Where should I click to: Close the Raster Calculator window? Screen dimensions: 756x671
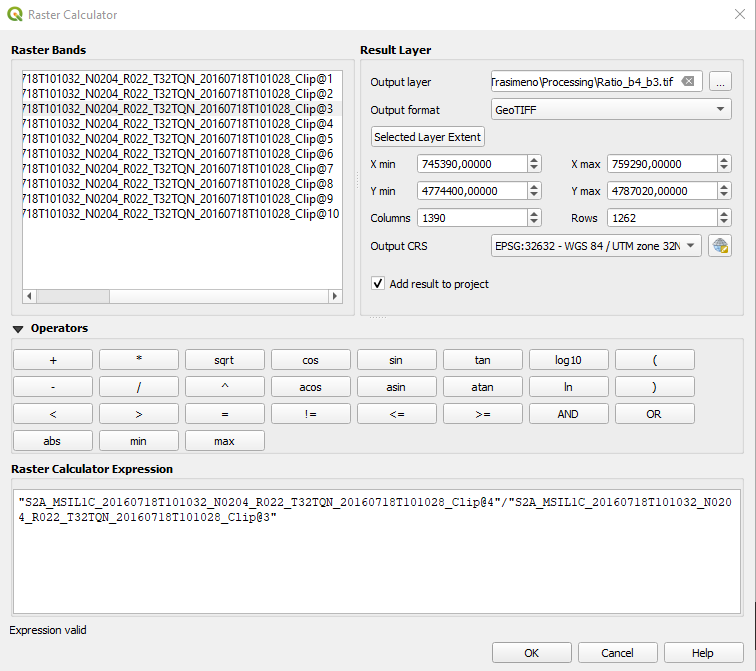740,14
